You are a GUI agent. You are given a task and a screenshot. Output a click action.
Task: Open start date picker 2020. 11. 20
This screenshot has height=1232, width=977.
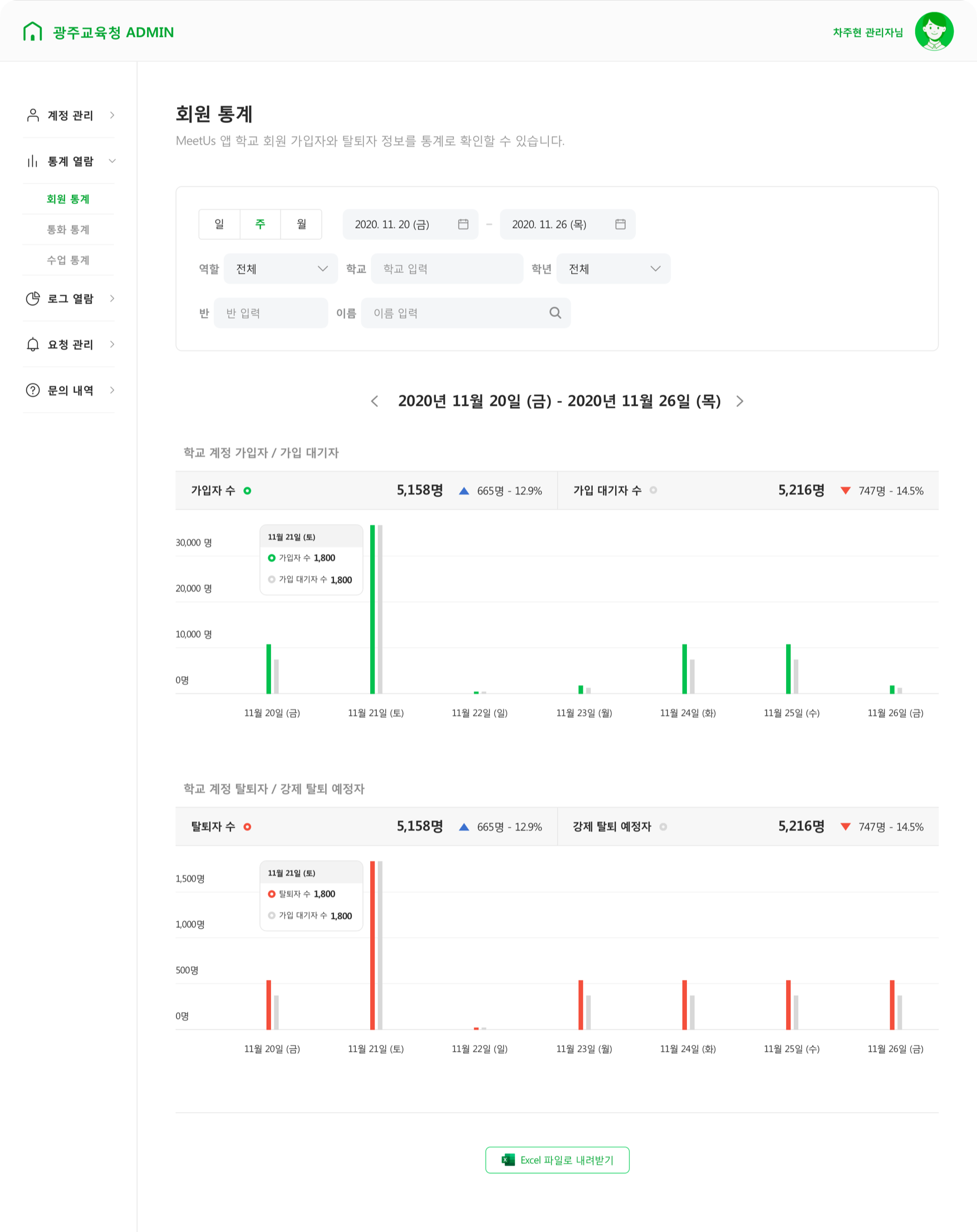click(410, 224)
